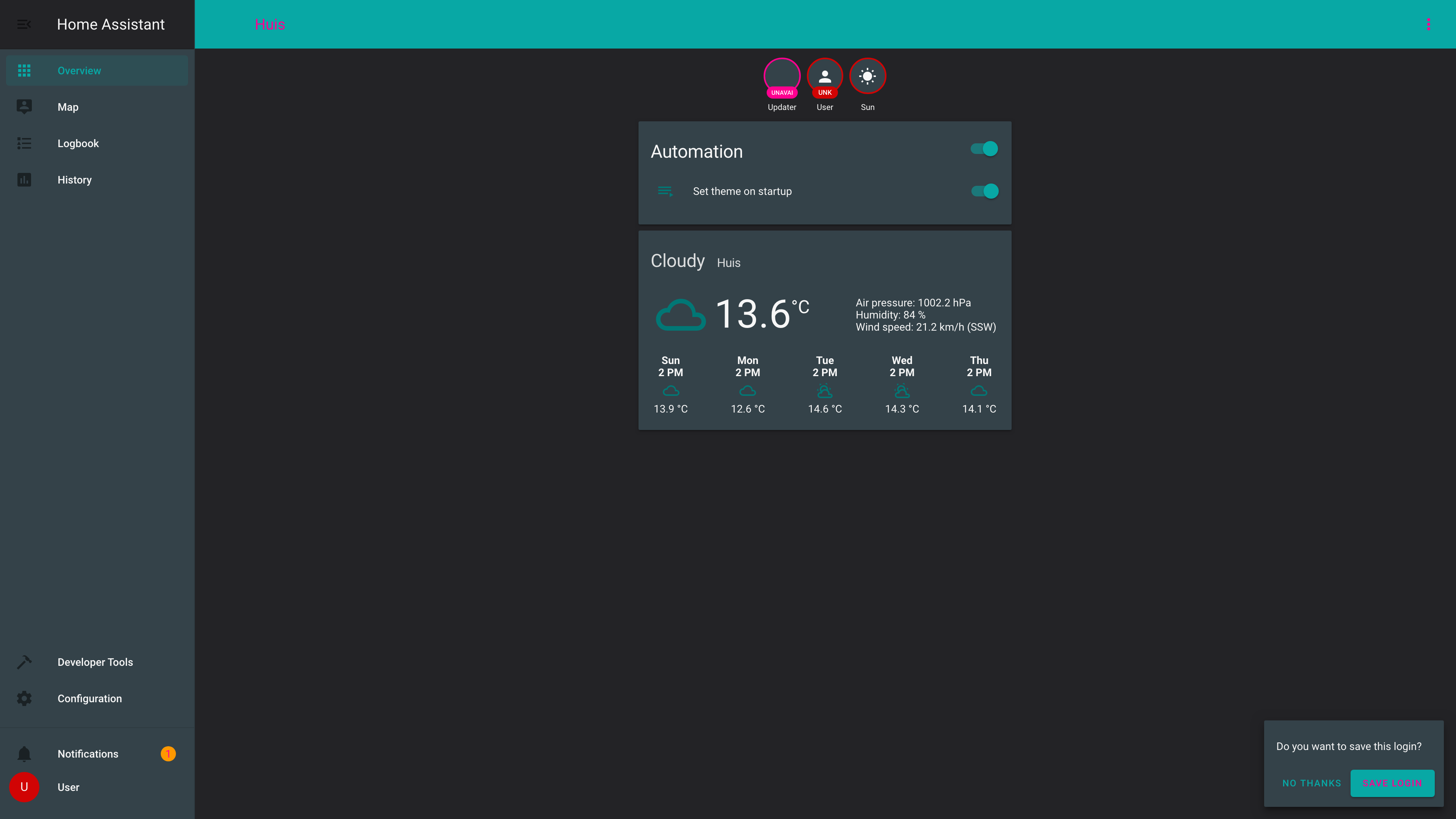Viewport: 1456px width, 819px height.
Task: Toggle the Automation master switch on
Action: (x=984, y=149)
